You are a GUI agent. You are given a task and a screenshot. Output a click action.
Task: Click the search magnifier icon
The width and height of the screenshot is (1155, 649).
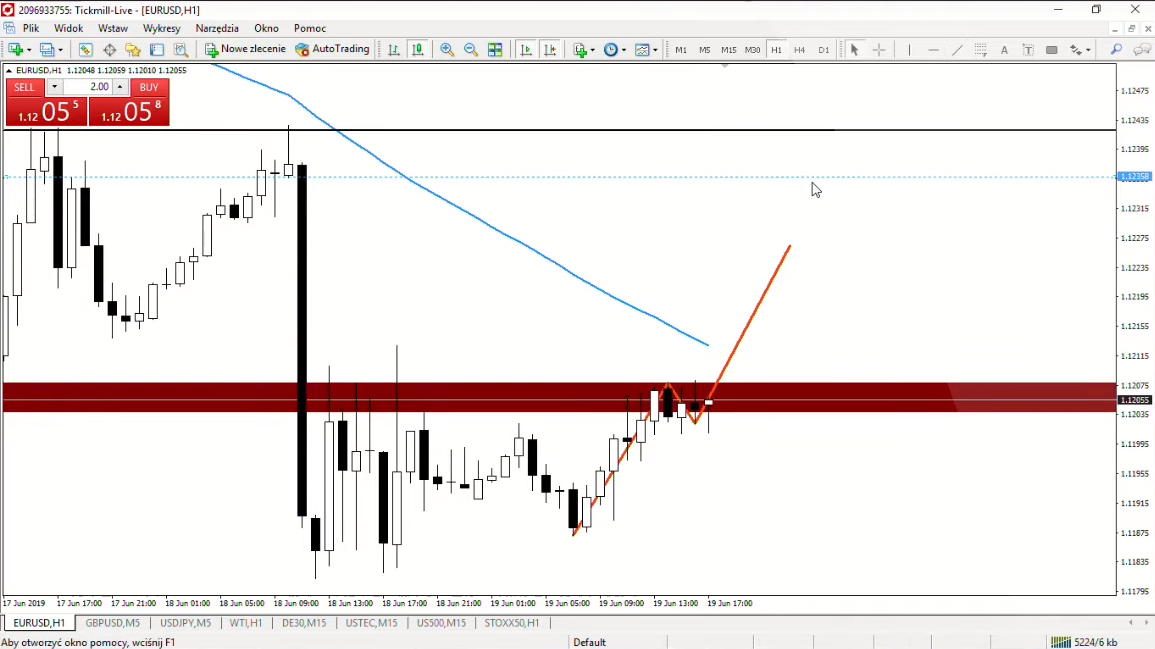tap(1117, 49)
